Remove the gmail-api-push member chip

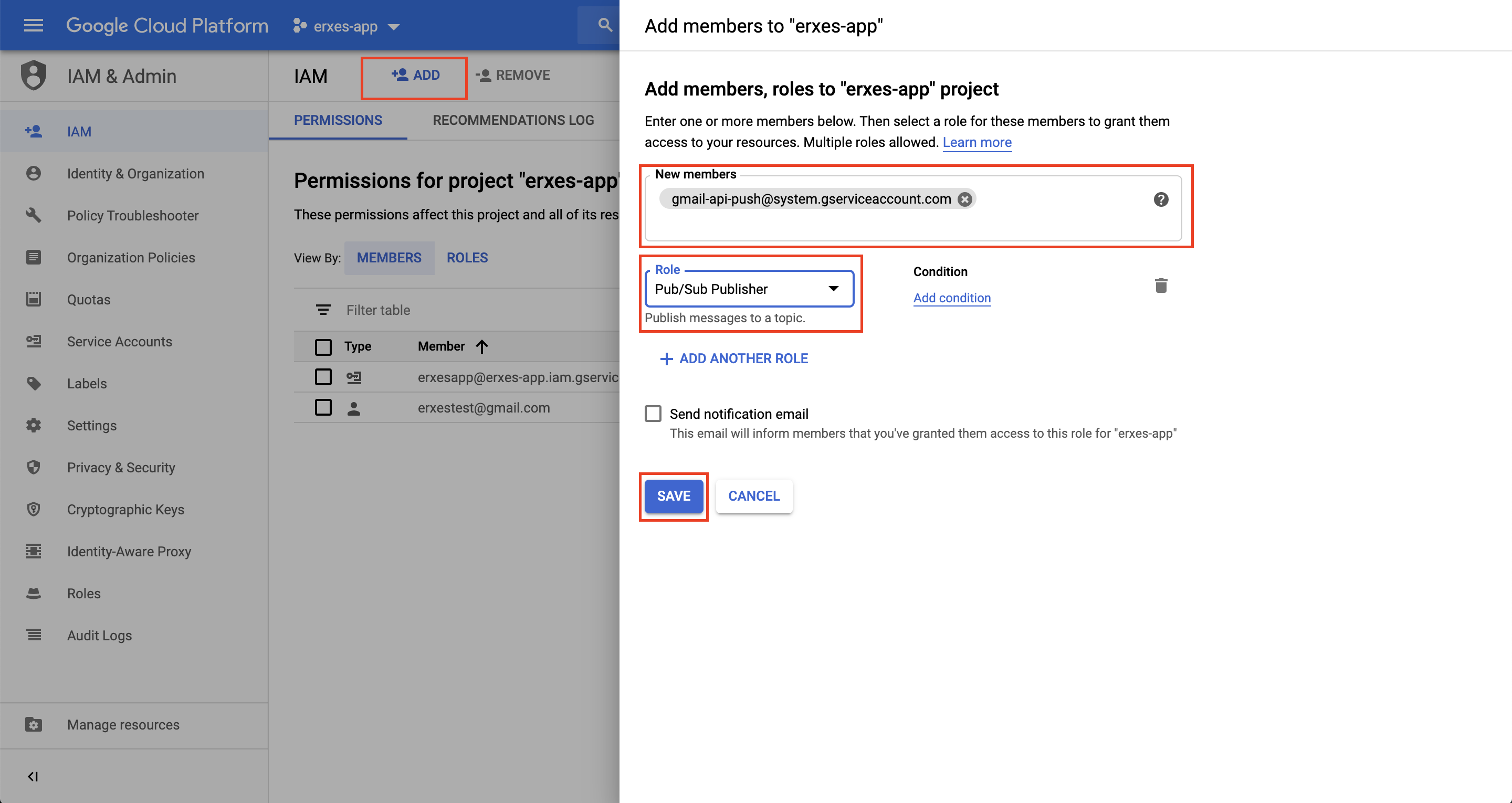point(964,199)
